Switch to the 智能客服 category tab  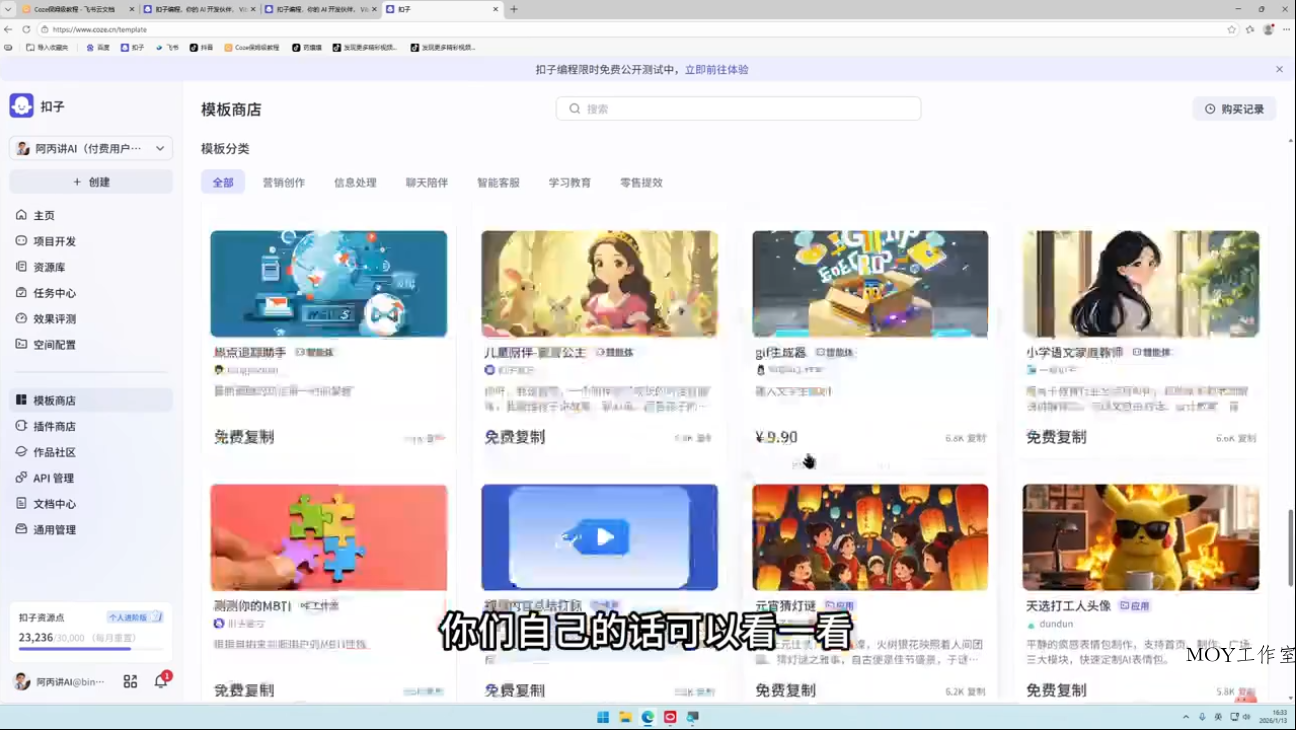click(x=499, y=182)
